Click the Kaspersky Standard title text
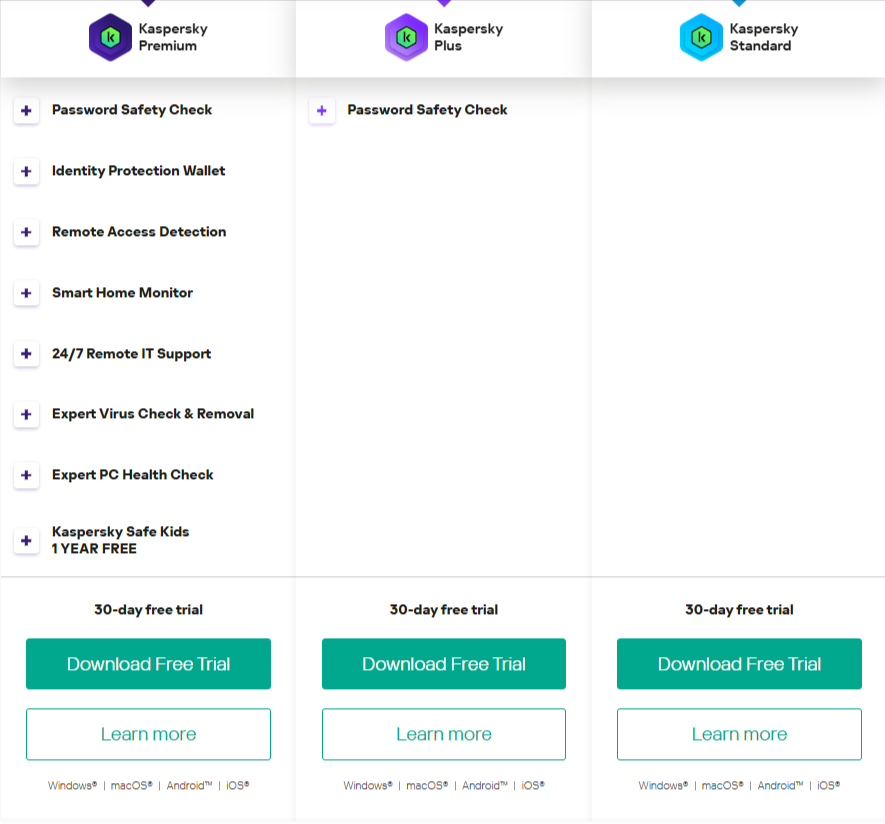Screen dimensions: 885x824 [764, 37]
